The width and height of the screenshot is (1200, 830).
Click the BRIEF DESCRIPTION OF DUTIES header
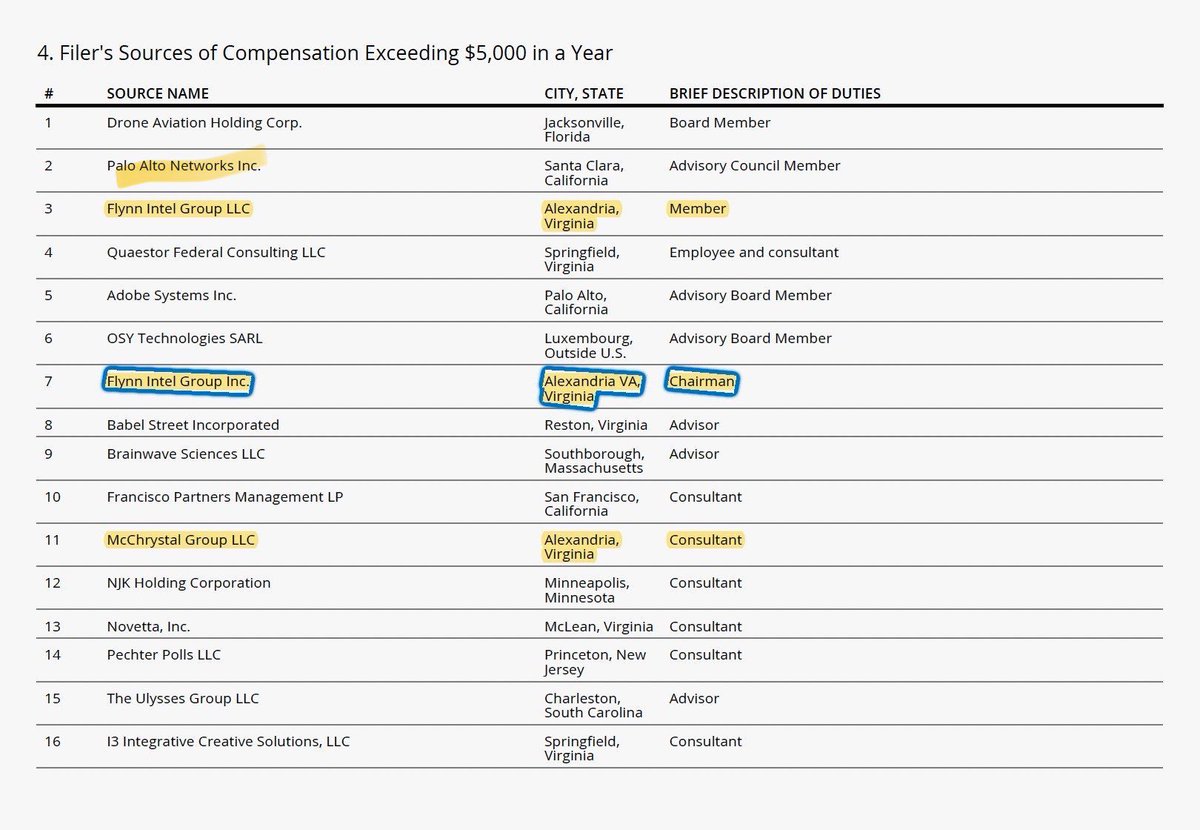[775, 94]
